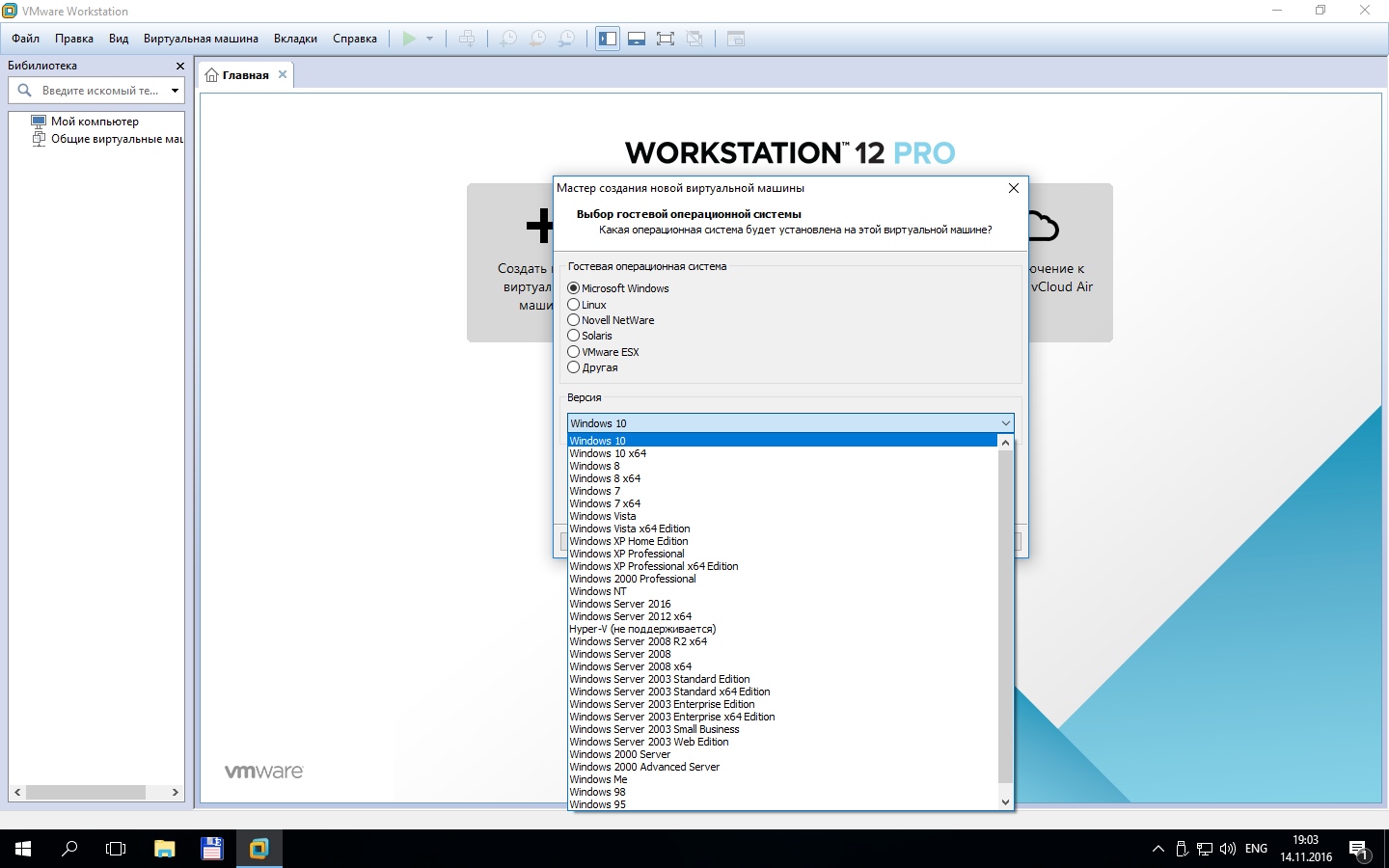The width and height of the screenshot is (1389, 868).
Task: Click the Send Ctrl+Alt+Del toolbar icon
Action: [467, 39]
